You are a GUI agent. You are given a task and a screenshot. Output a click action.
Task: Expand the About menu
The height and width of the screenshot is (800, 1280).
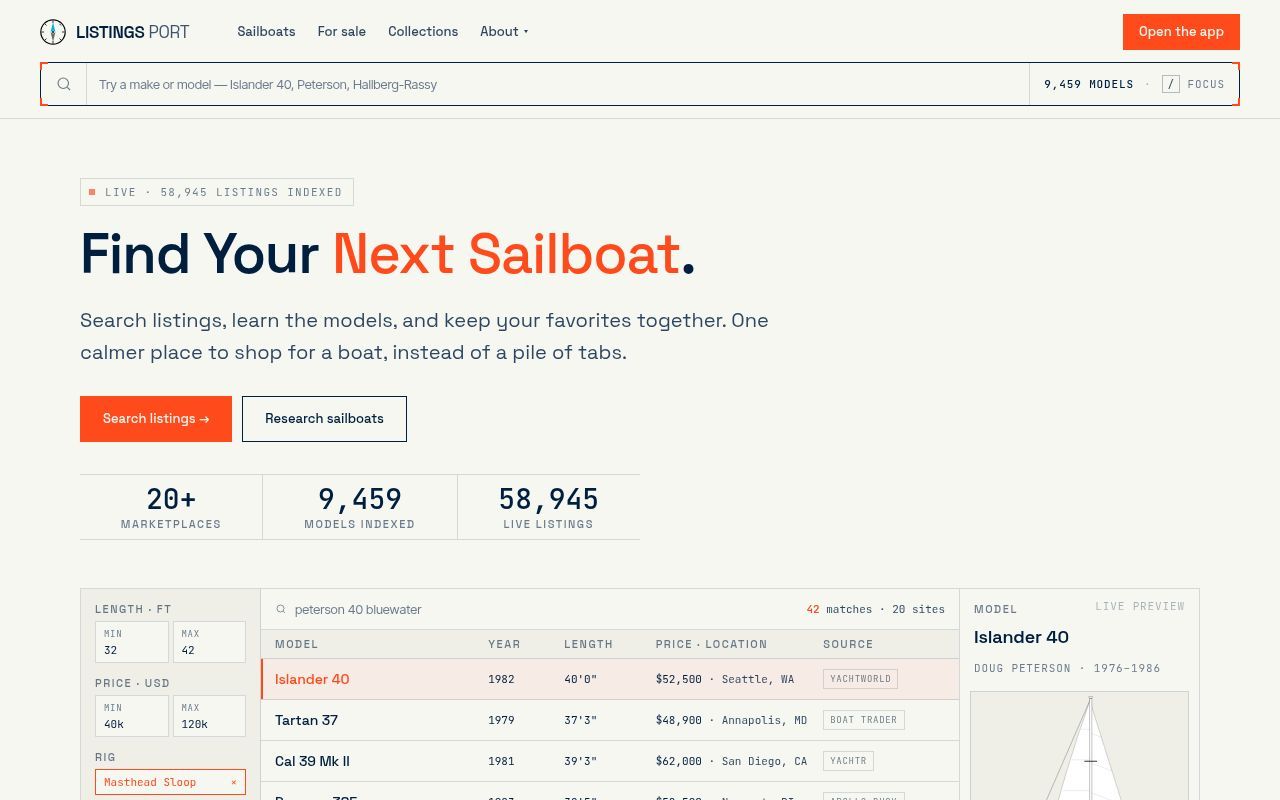(504, 31)
